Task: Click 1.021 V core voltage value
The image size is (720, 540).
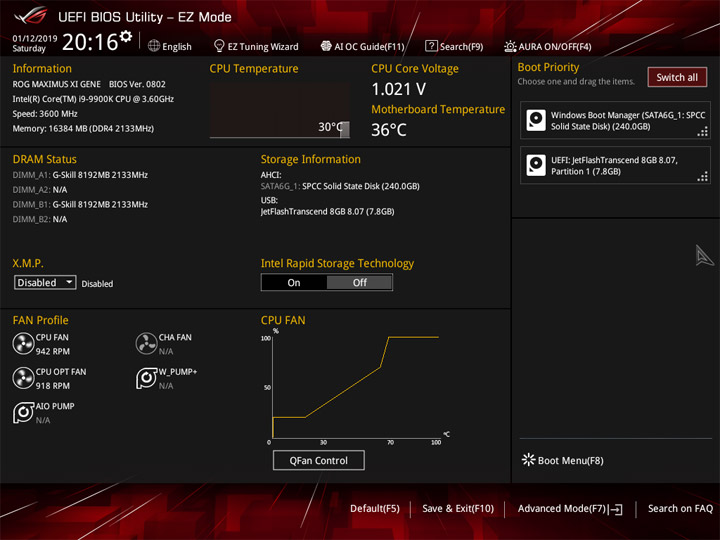Action: 399,89
